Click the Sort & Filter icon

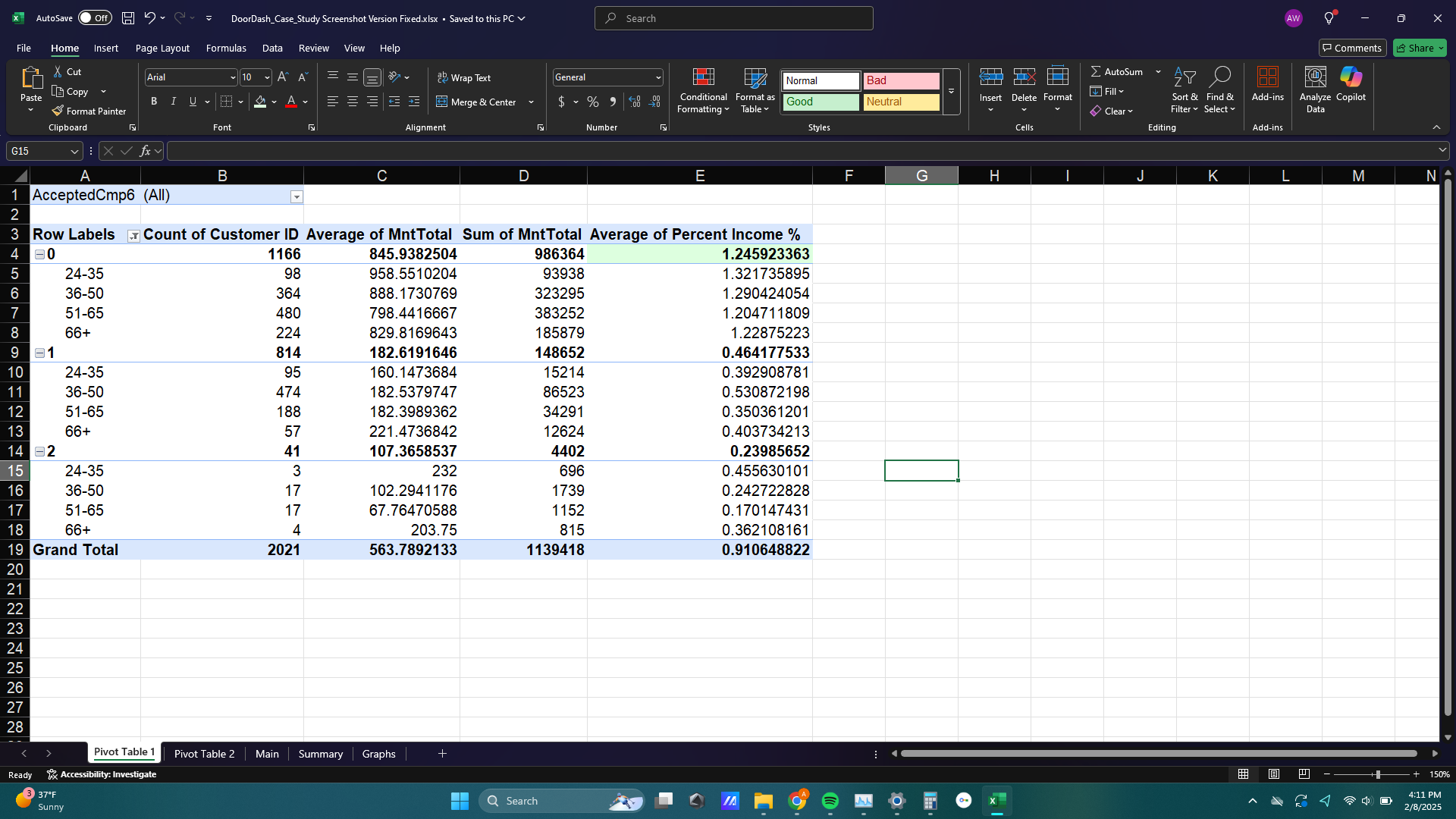pyautogui.click(x=1185, y=78)
